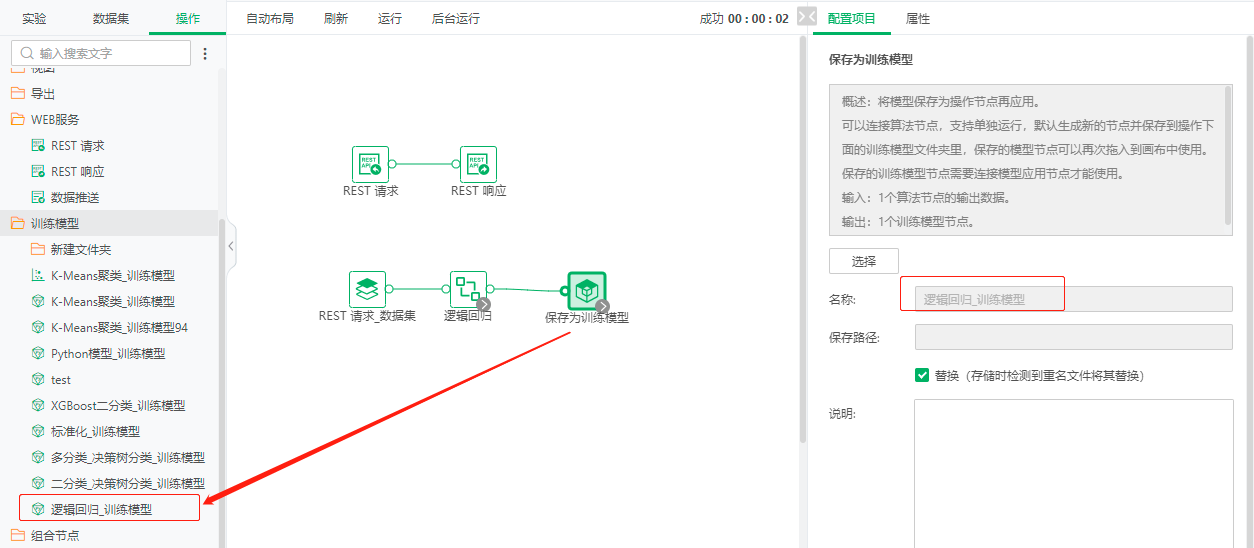Click the 保存为训练模型 node icon
This screenshot has height=548, width=1254.
(x=587, y=291)
